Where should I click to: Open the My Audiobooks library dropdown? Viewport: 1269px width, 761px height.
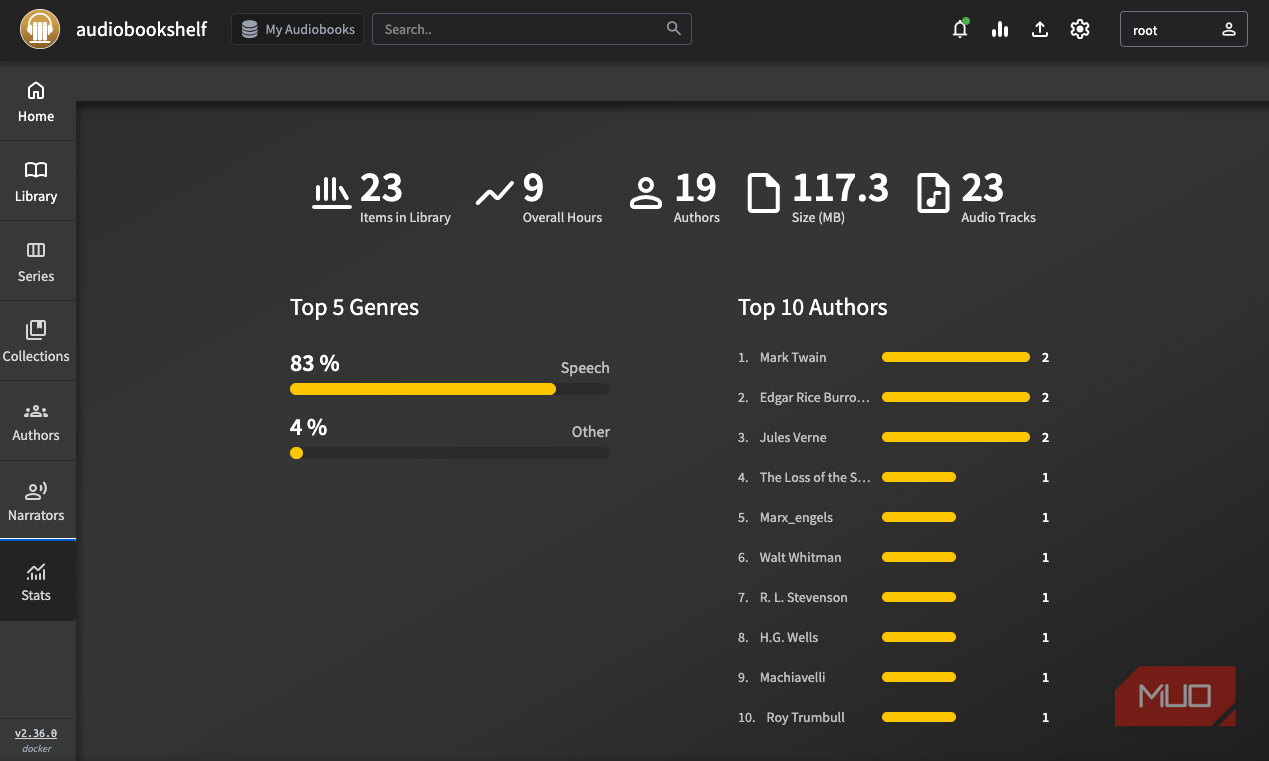(x=297, y=29)
